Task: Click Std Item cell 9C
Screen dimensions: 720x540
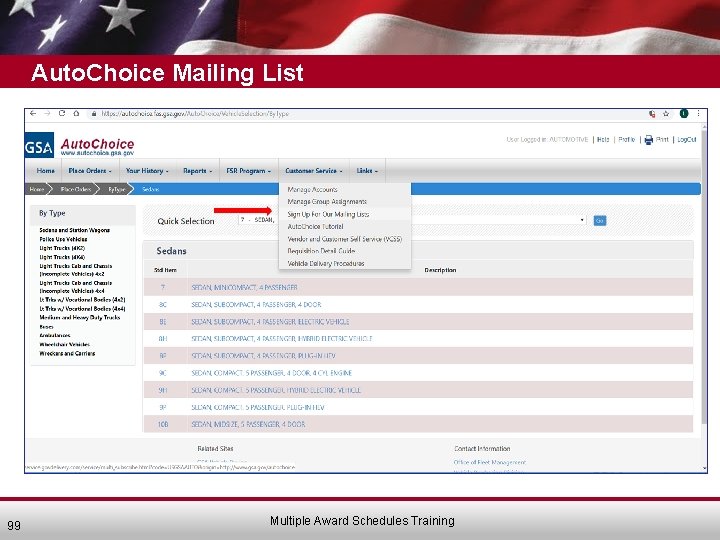Action: point(163,373)
